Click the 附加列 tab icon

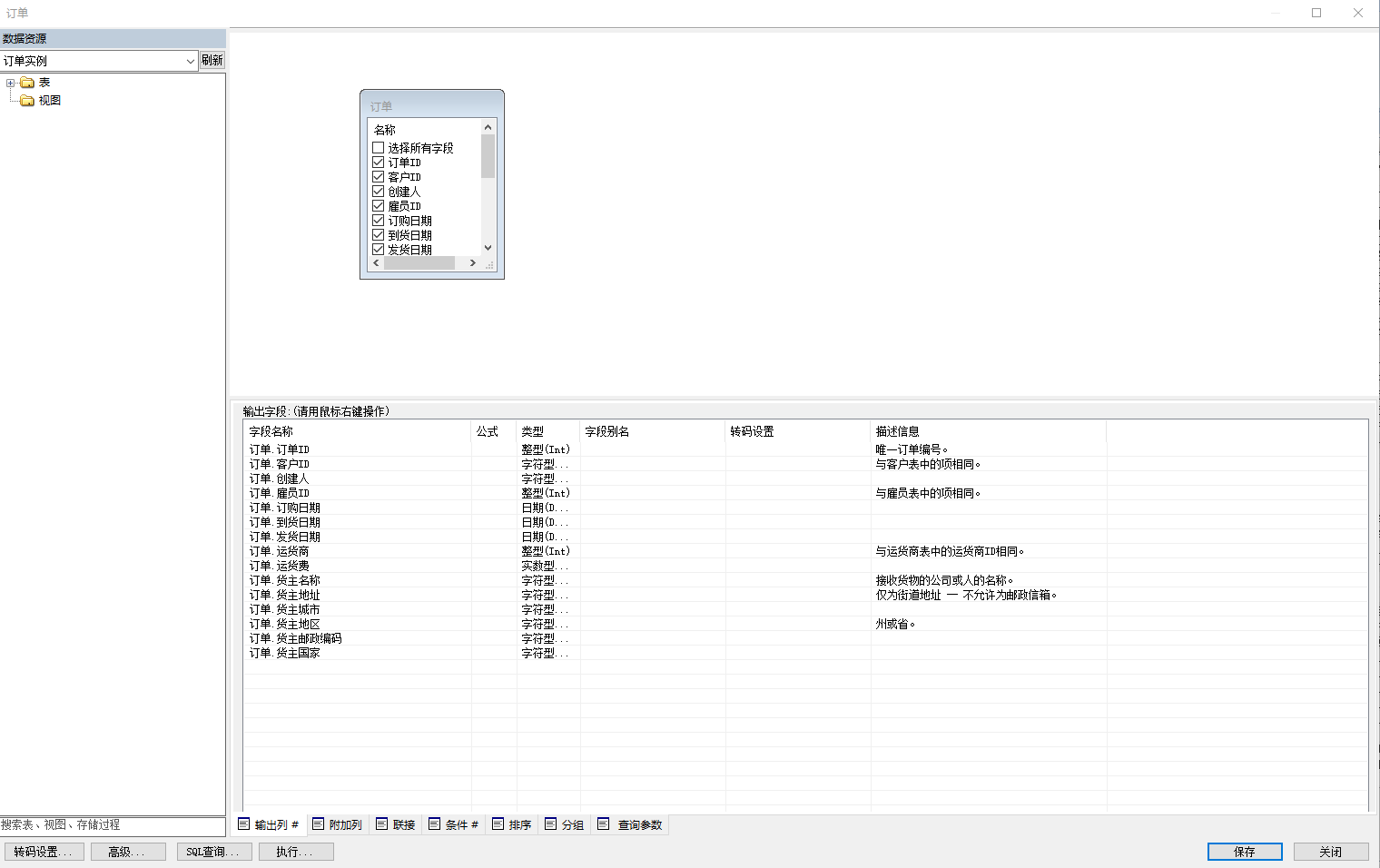[x=318, y=824]
